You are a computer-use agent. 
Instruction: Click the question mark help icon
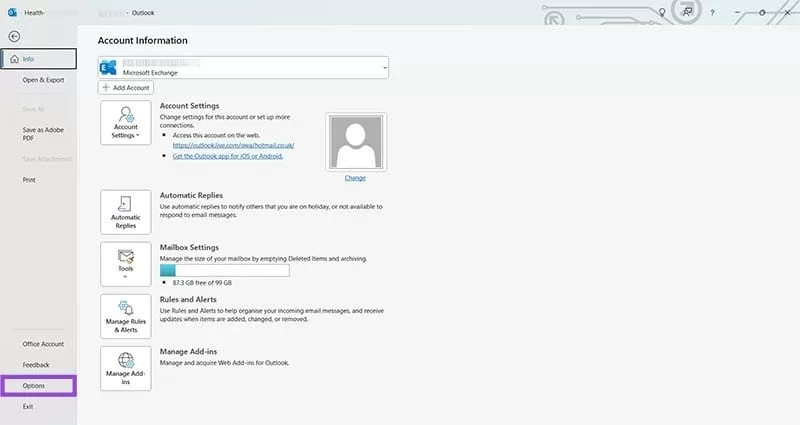point(712,12)
